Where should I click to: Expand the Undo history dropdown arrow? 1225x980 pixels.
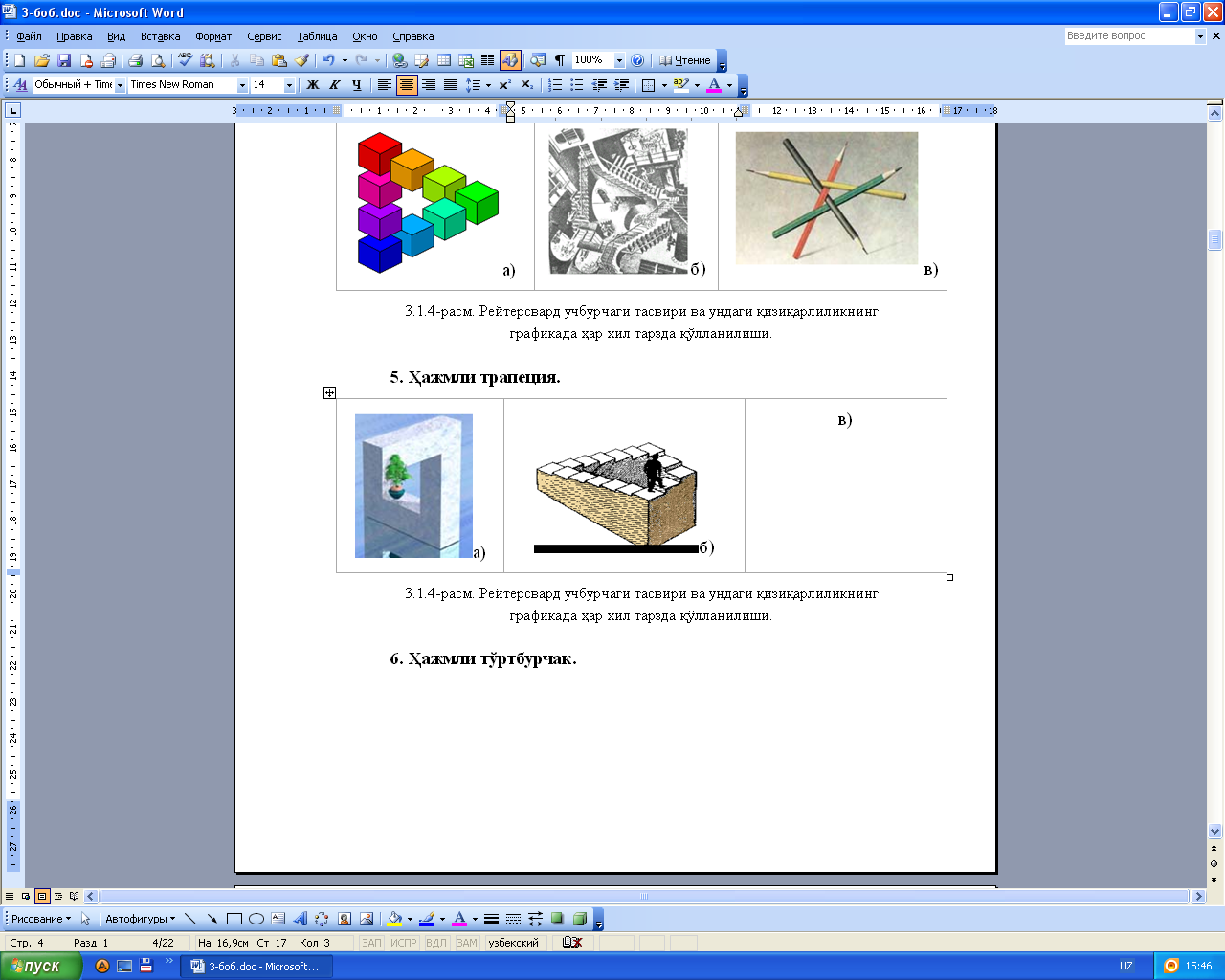tap(345, 60)
